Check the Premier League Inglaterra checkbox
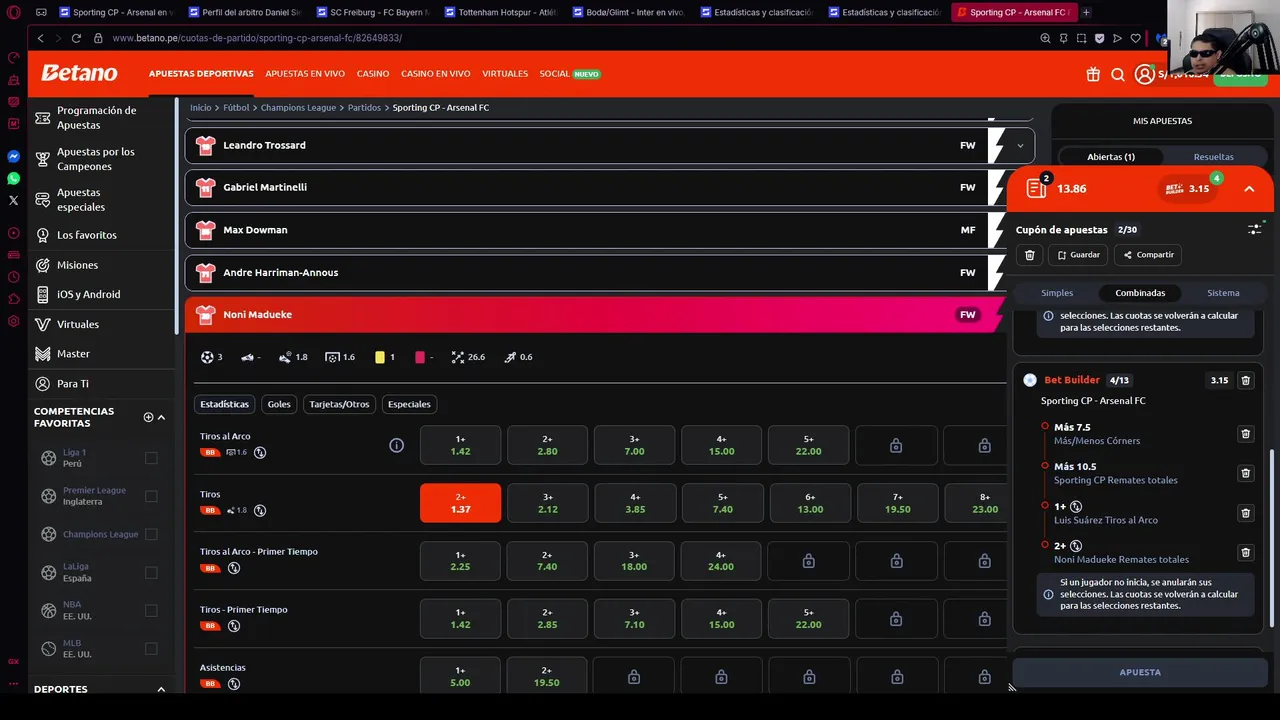Screen dimensions: 1280x720 (151, 496)
